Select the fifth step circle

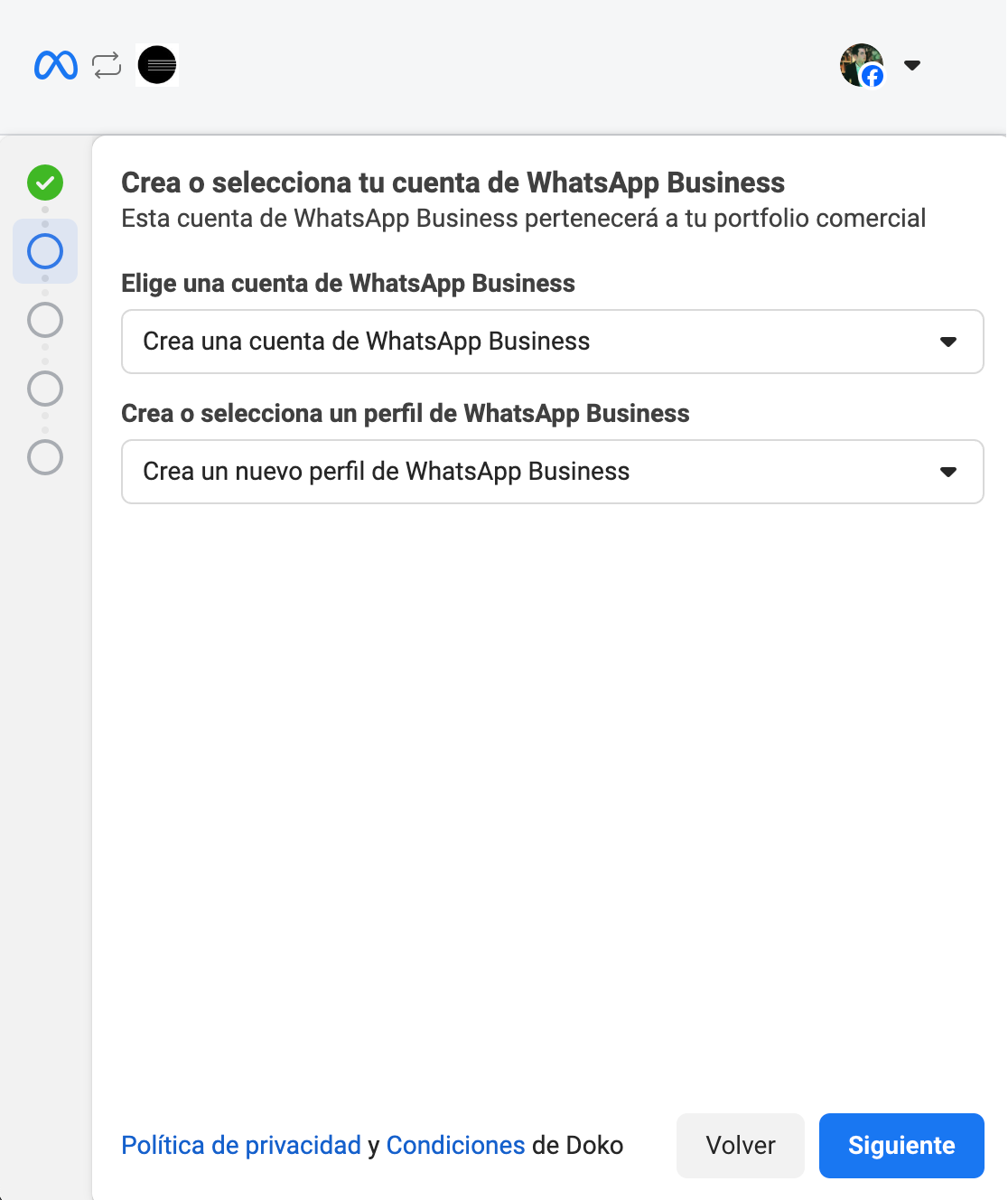[x=45, y=457]
